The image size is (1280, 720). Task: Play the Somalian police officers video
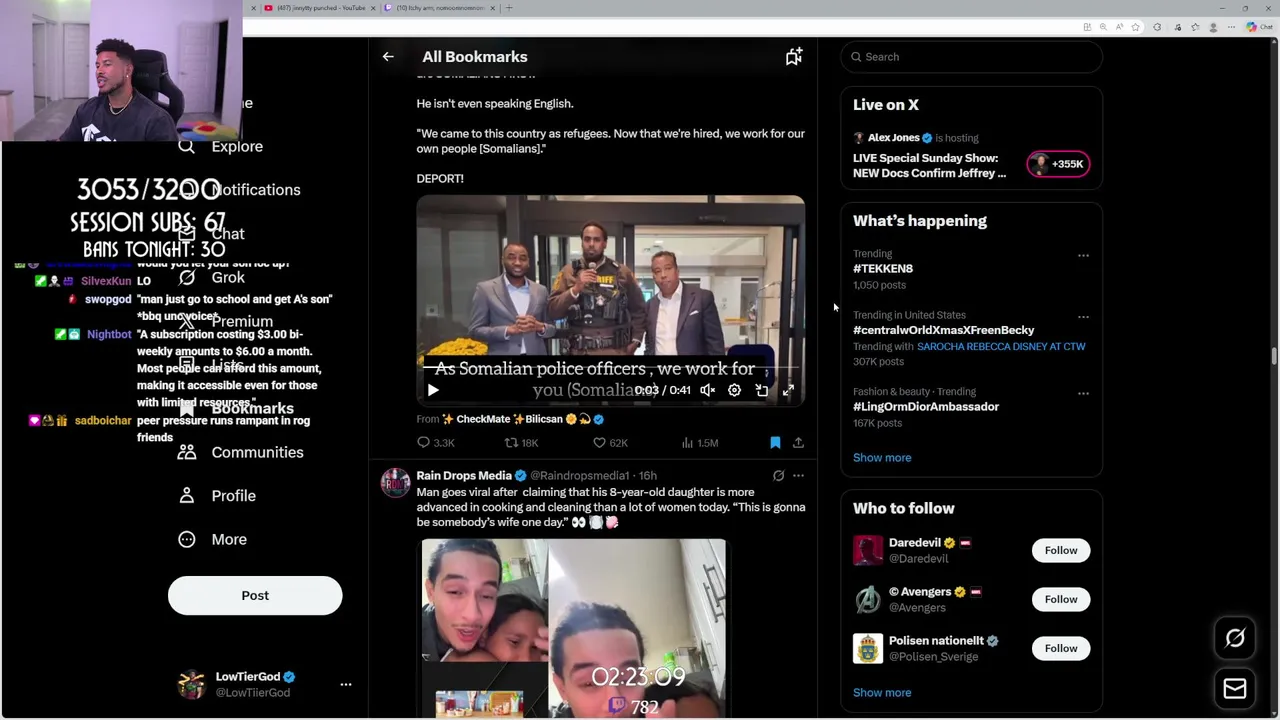(433, 390)
